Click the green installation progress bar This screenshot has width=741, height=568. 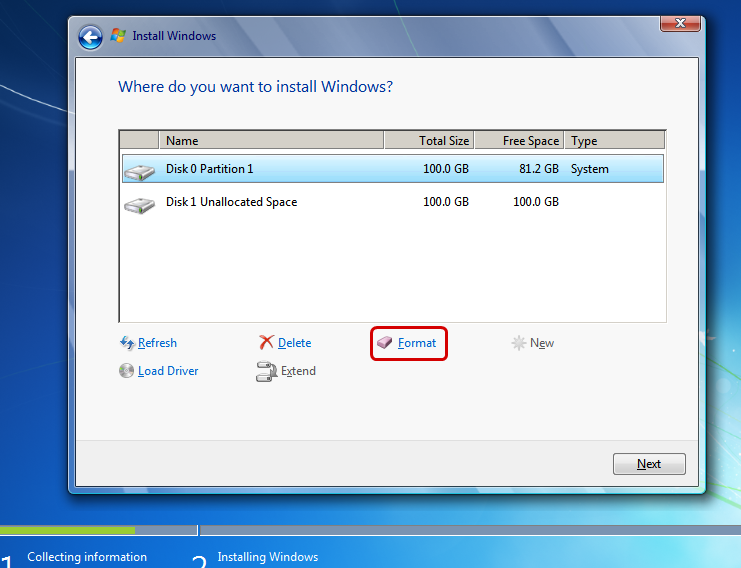point(68,530)
